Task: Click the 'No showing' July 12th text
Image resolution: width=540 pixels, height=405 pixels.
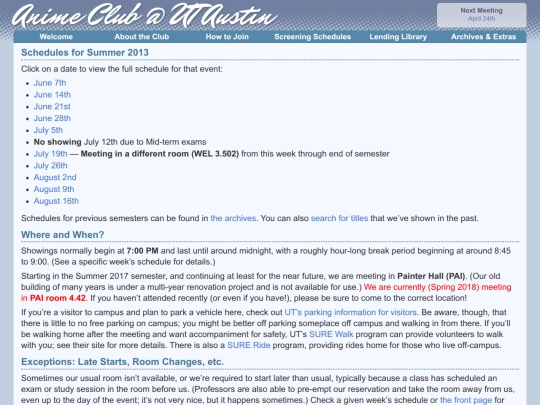Action: [120, 142]
